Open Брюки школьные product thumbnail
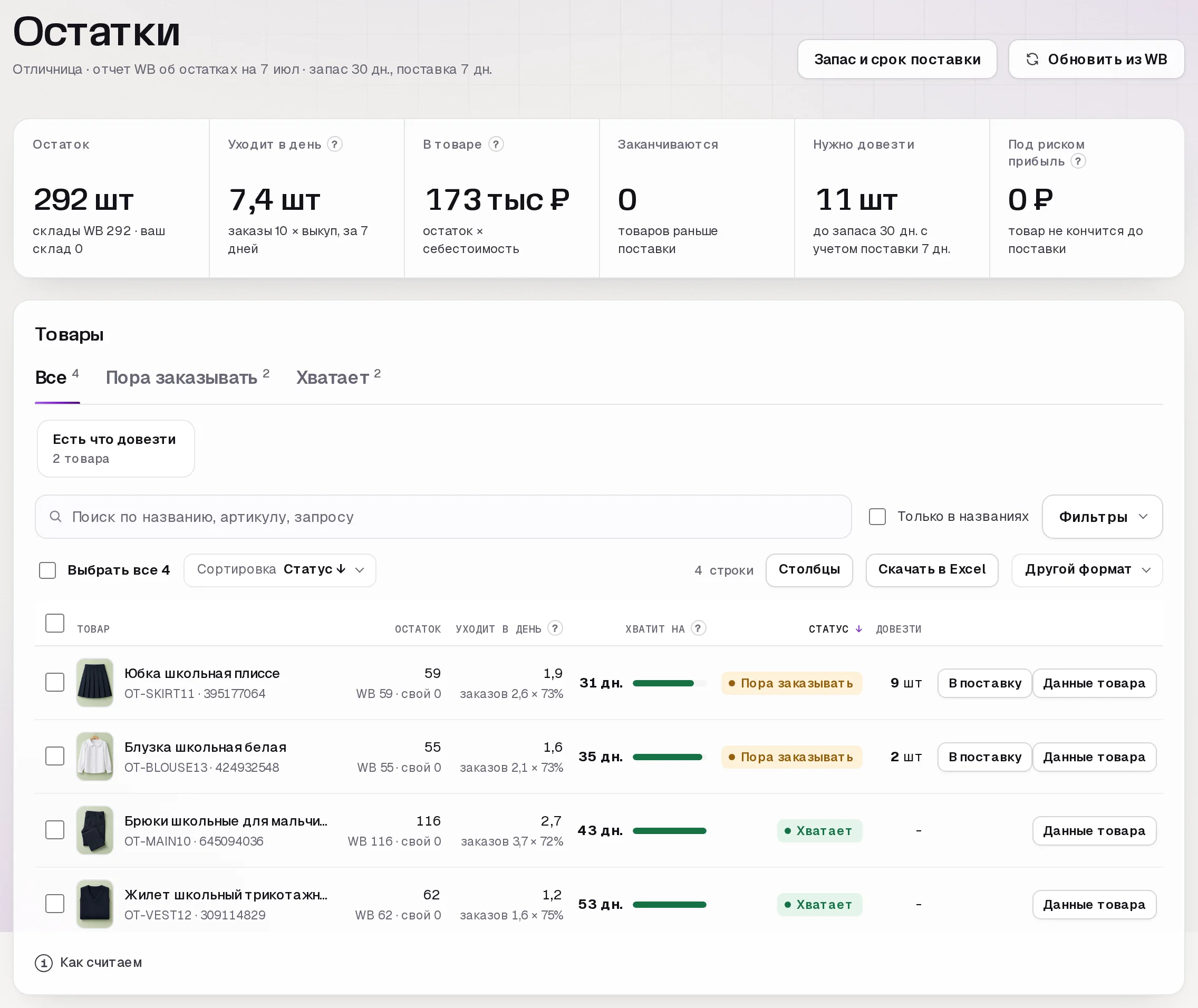1198x1008 pixels. 95,830
